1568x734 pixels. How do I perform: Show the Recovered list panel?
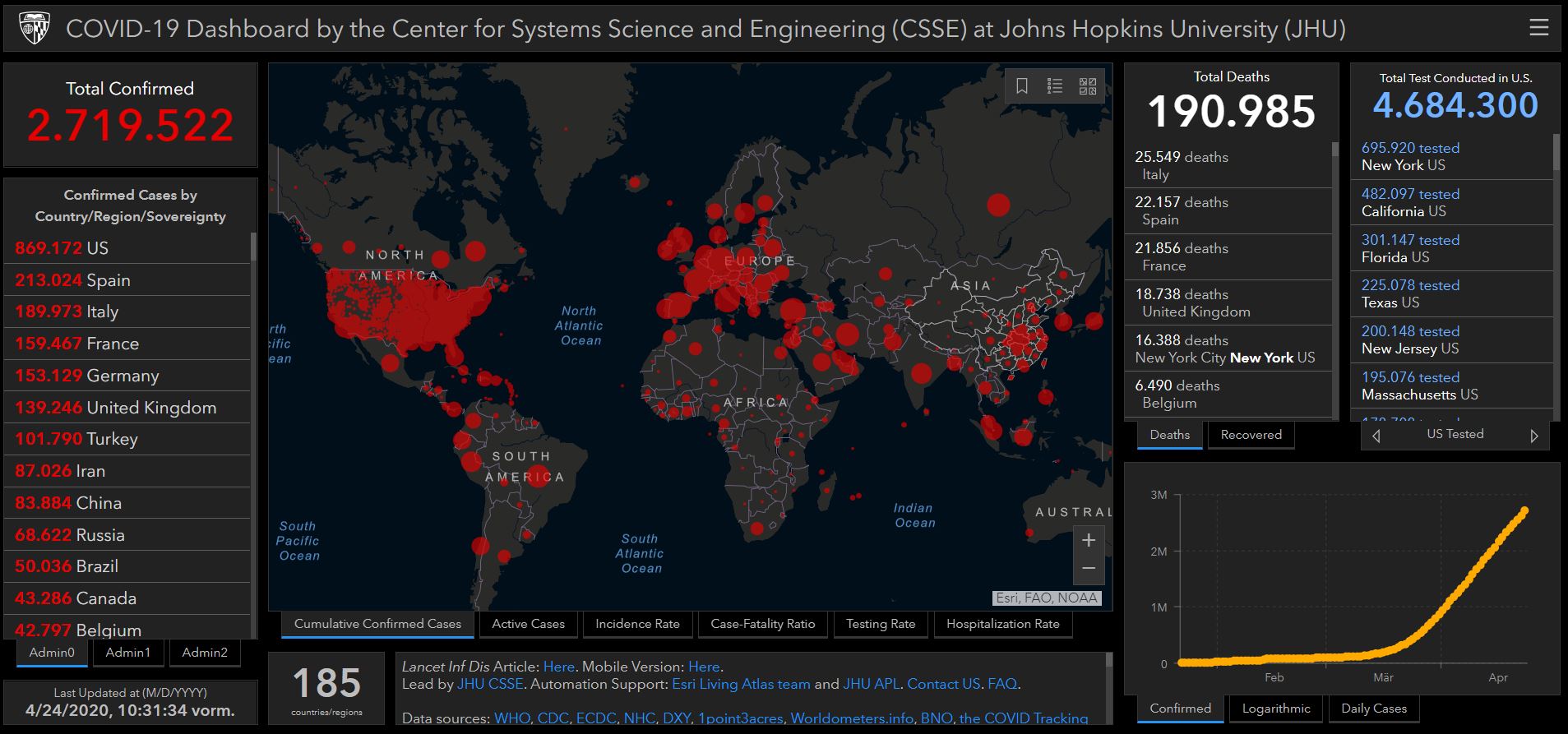coord(1251,435)
